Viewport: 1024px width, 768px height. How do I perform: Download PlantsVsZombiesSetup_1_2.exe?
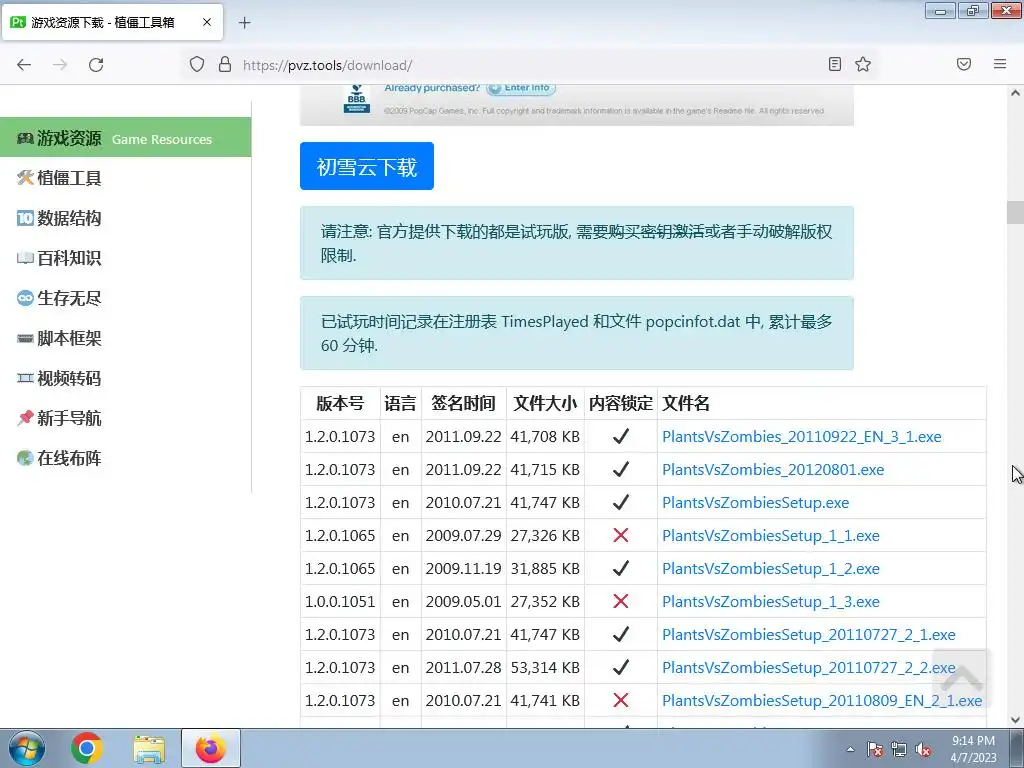coord(771,568)
